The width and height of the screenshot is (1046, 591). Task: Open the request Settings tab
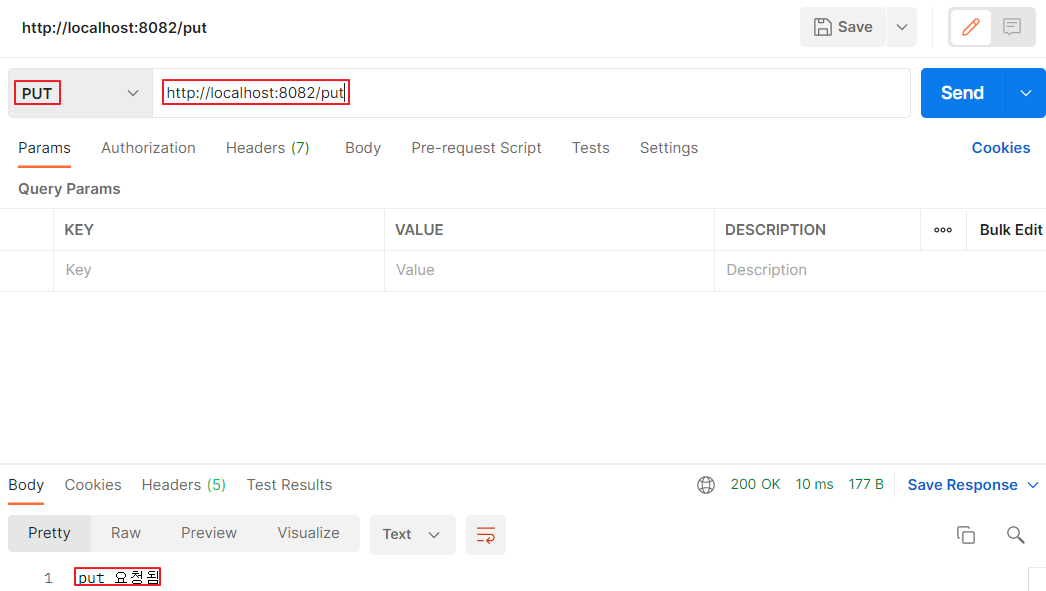click(x=668, y=148)
